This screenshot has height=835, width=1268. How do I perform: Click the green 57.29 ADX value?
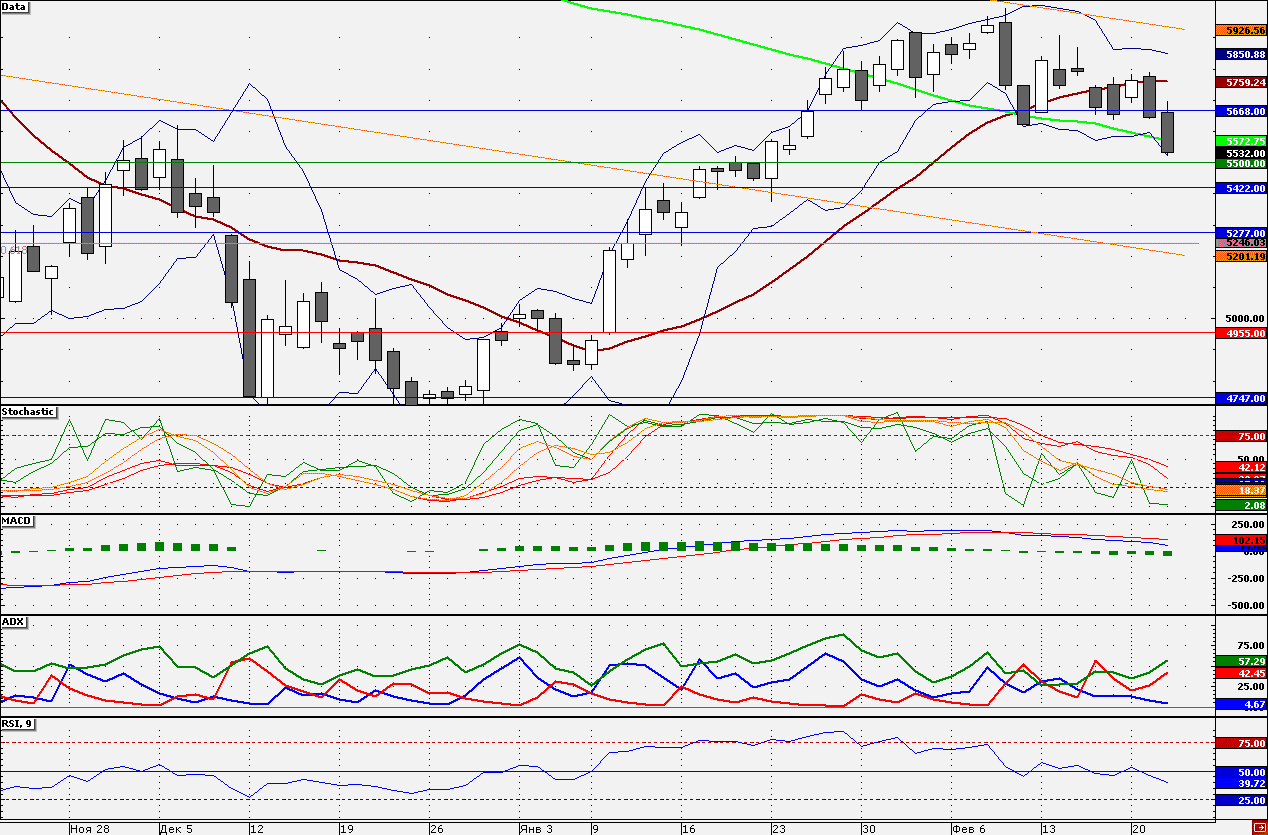pos(1240,662)
